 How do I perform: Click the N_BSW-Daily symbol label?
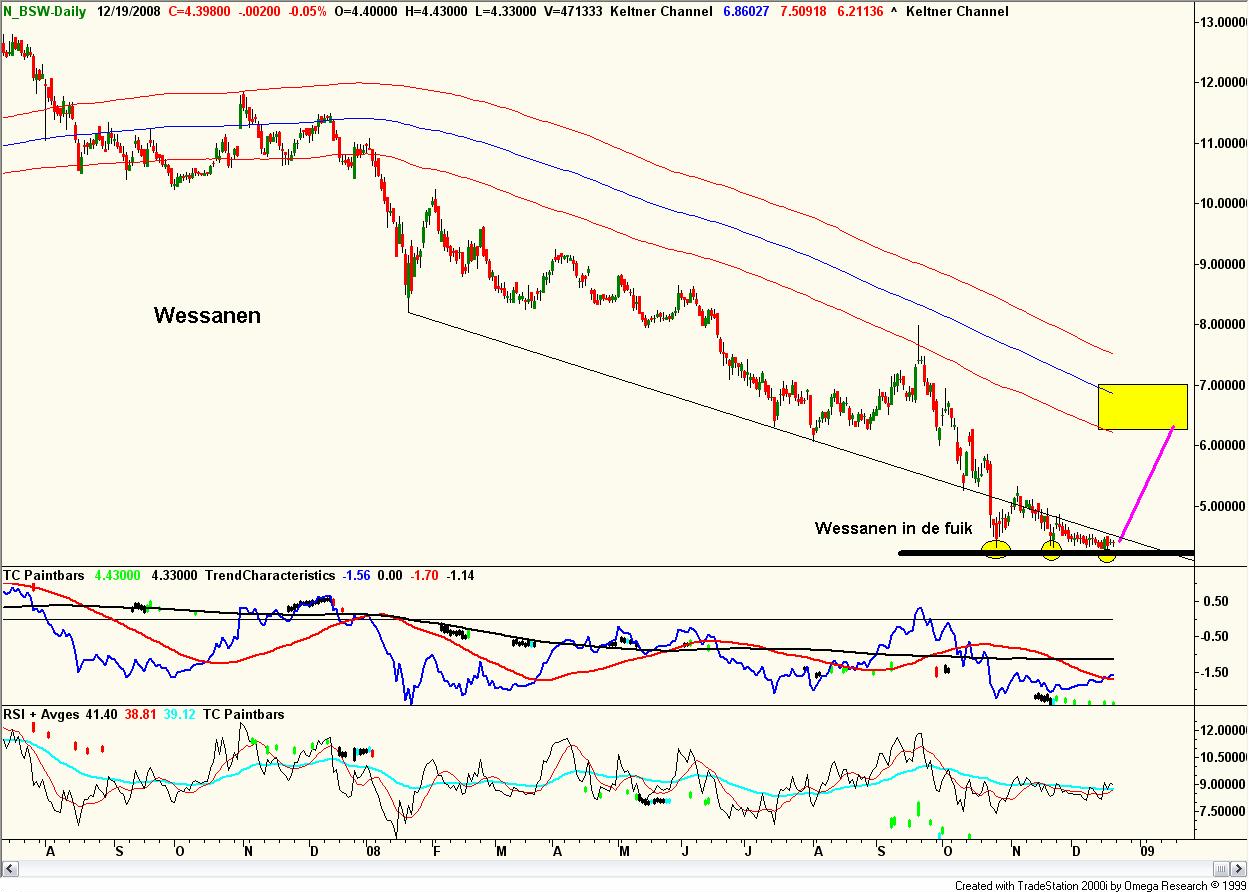coord(44,11)
